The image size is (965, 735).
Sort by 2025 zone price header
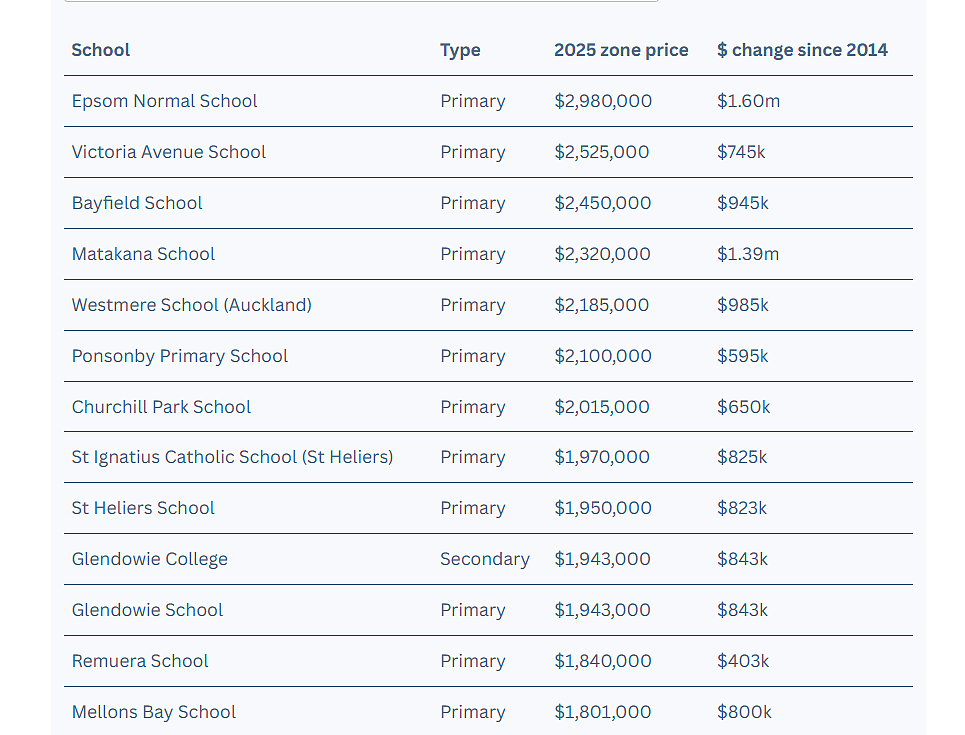tap(621, 50)
